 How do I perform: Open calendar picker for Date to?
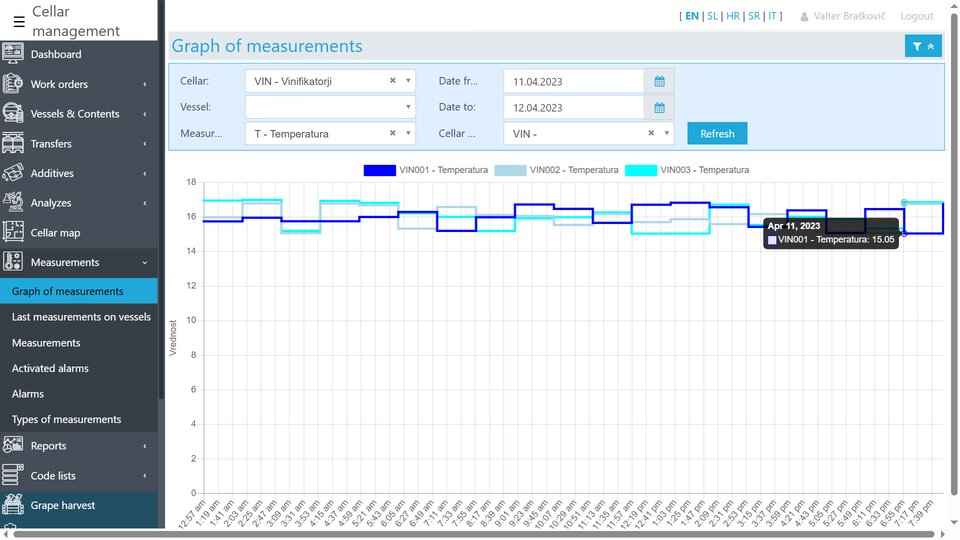point(660,107)
